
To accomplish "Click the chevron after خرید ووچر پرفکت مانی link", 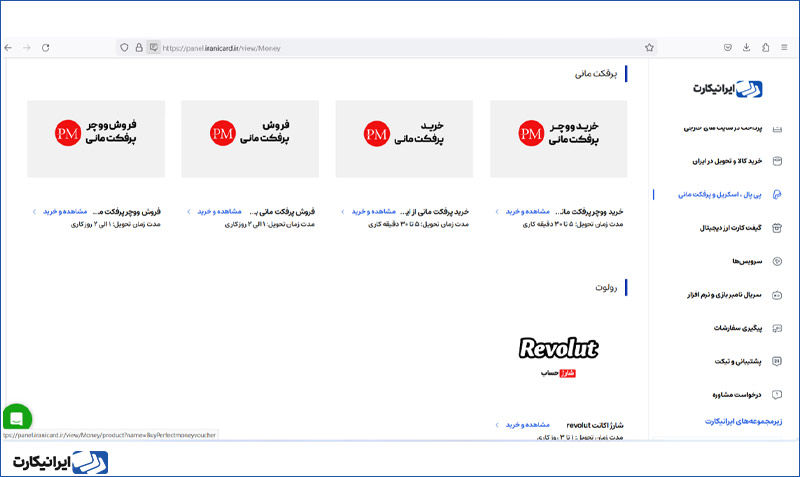I will point(497,211).
